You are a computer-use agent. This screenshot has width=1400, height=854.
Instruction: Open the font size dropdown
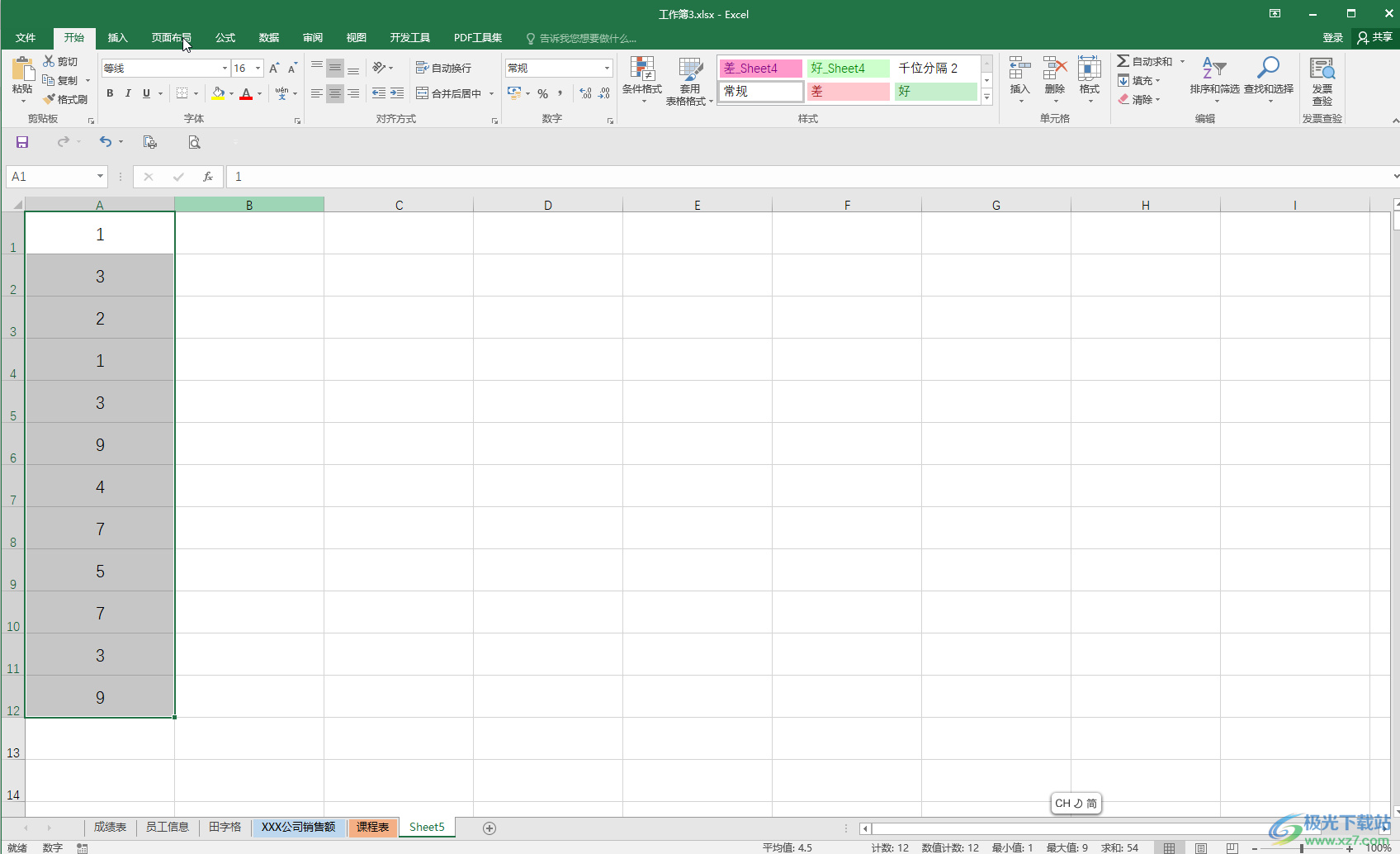258,68
